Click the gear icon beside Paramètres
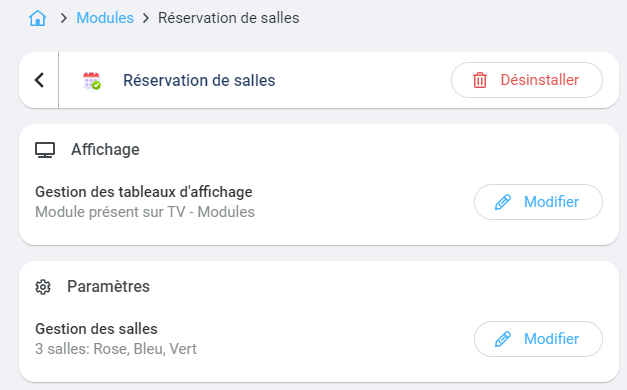The width and height of the screenshot is (627, 390). tap(43, 287)
